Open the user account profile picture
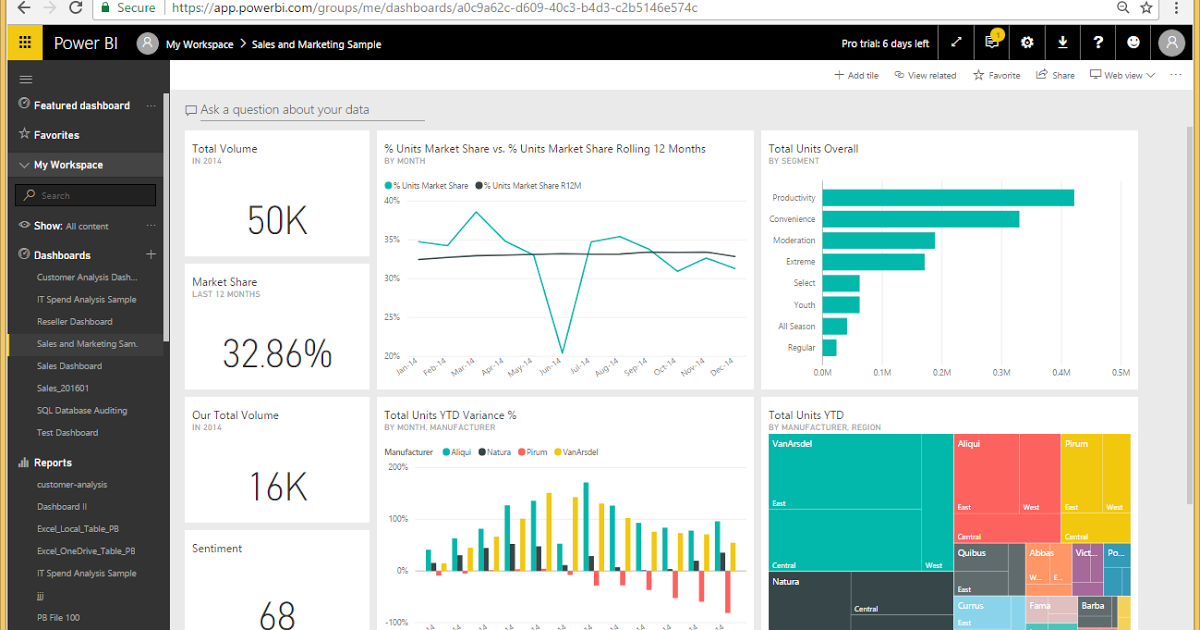Screen dimensions: 1200x630 [1171, 43]
